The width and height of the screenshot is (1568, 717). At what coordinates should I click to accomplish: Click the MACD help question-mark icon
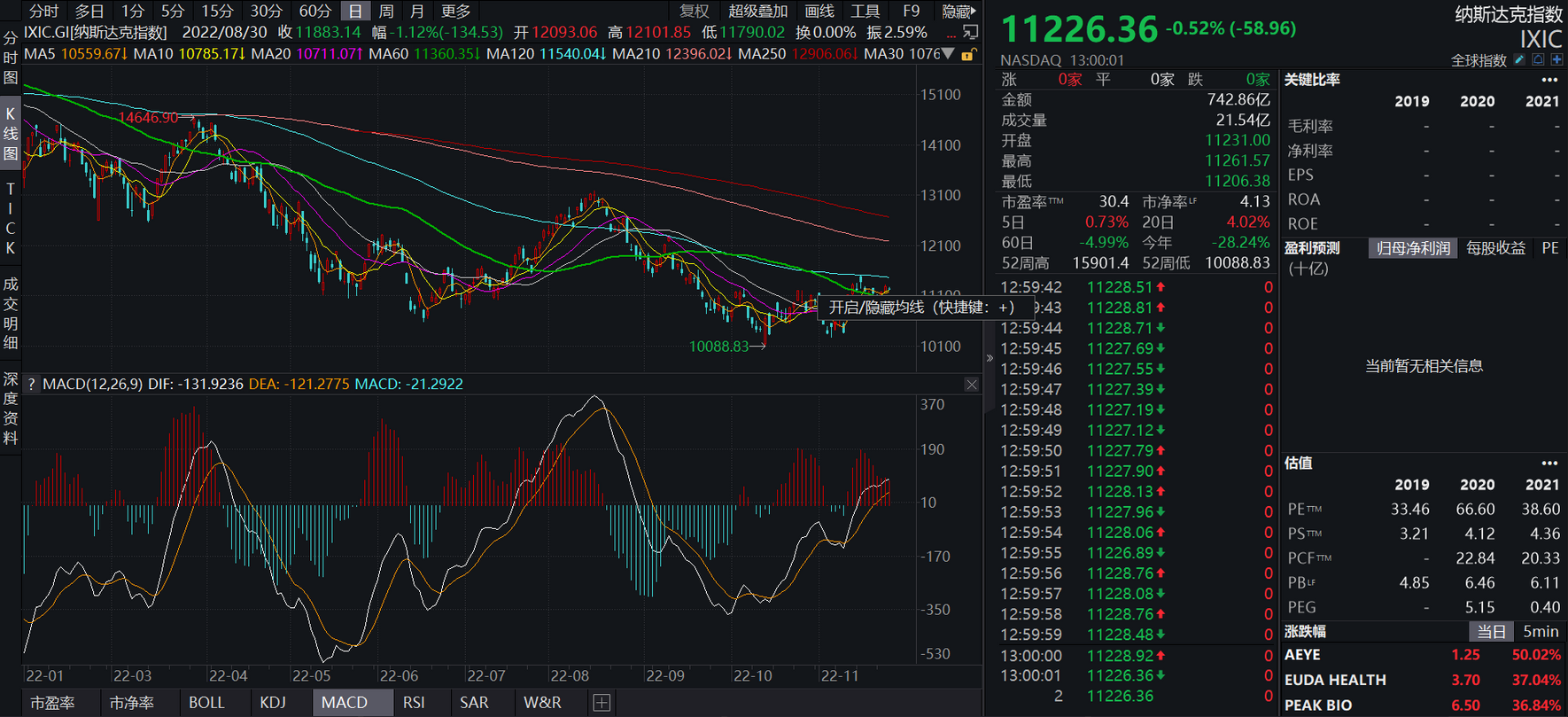pyautogui.click(x=31, y=384)
